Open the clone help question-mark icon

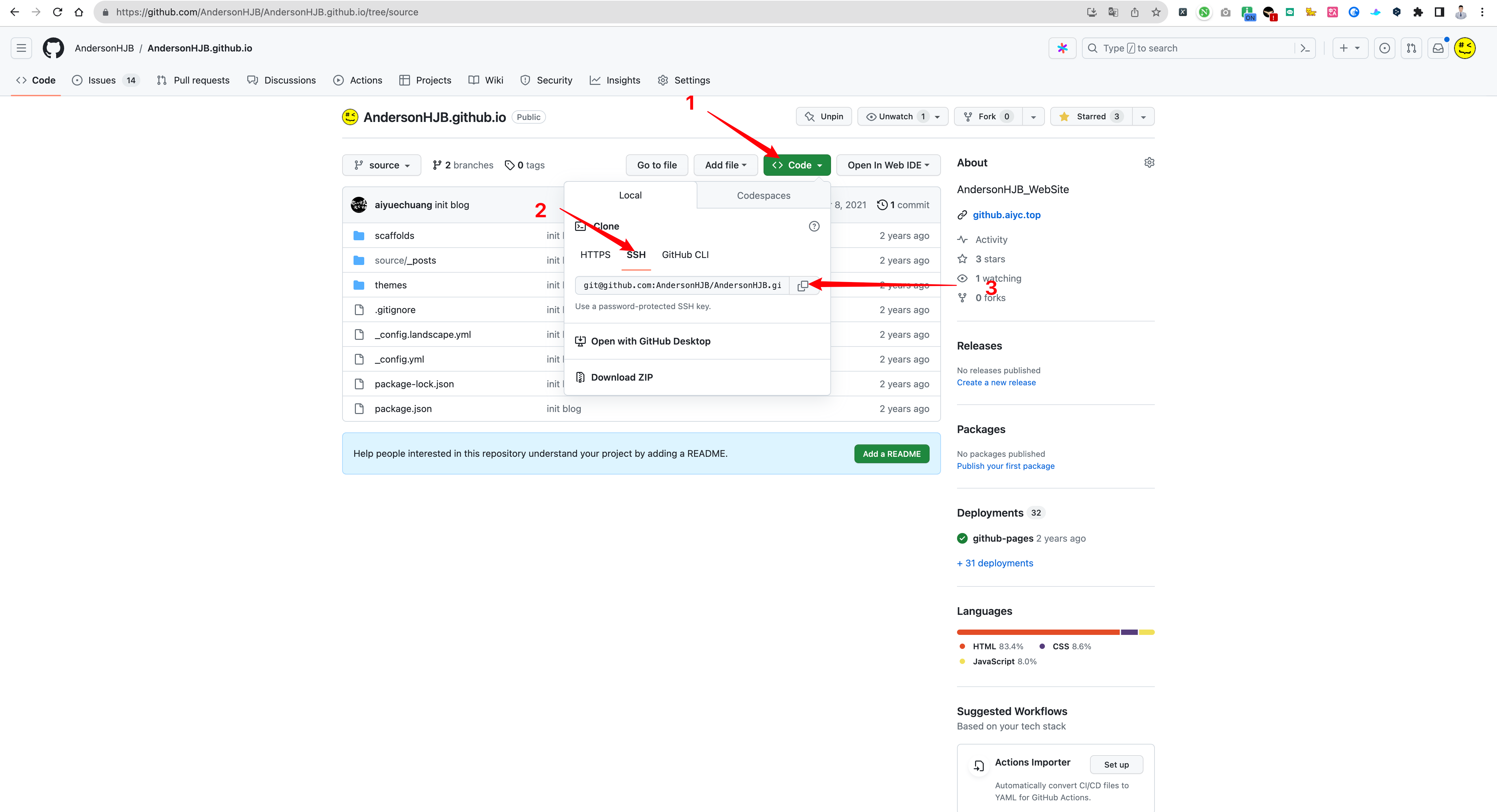click(x=814, y=226)
